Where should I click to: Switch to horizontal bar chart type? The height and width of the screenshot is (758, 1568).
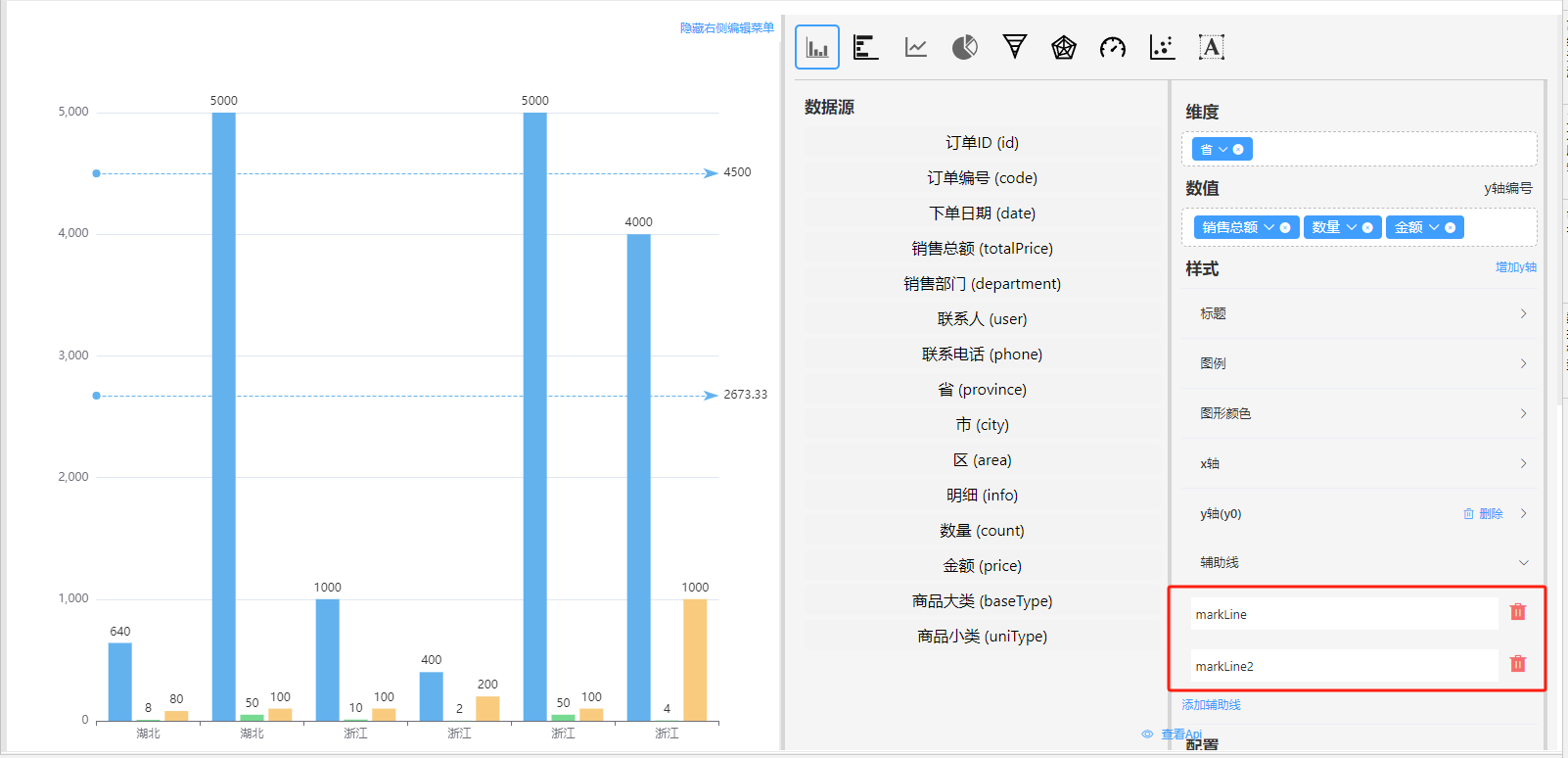pos(866,47)
